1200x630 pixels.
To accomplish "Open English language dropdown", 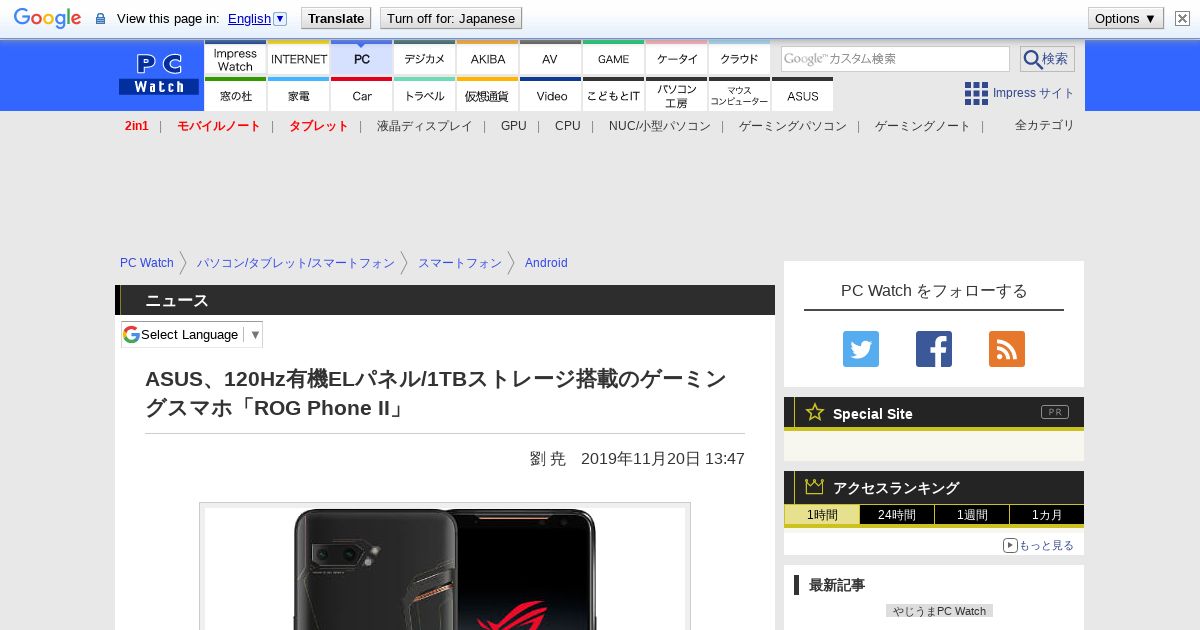I will click(257, 18).
